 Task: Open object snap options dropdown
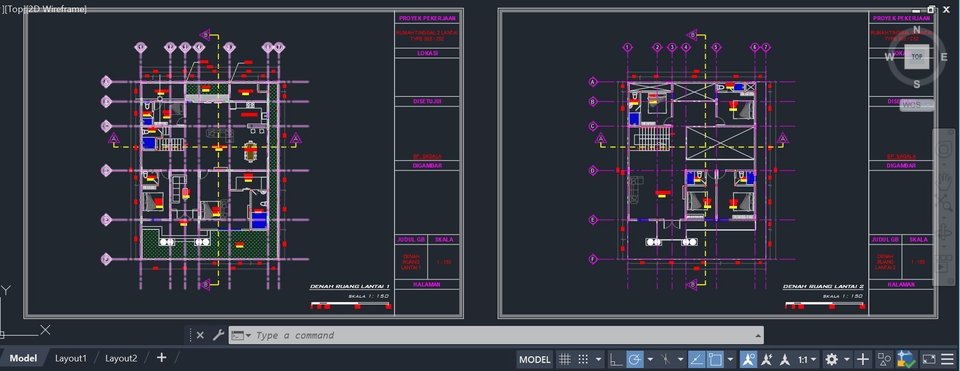coord(730,359)
